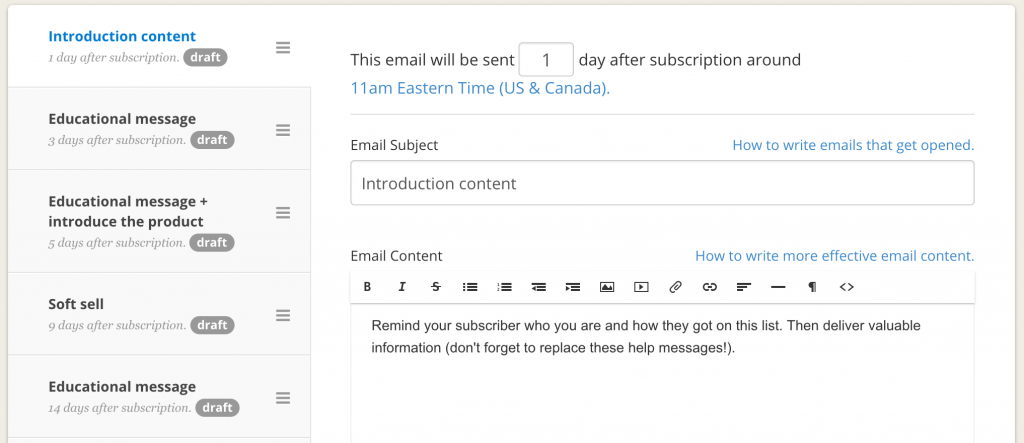Select the Soft sell email
1024x443 pixels.
tap(76, 304)
